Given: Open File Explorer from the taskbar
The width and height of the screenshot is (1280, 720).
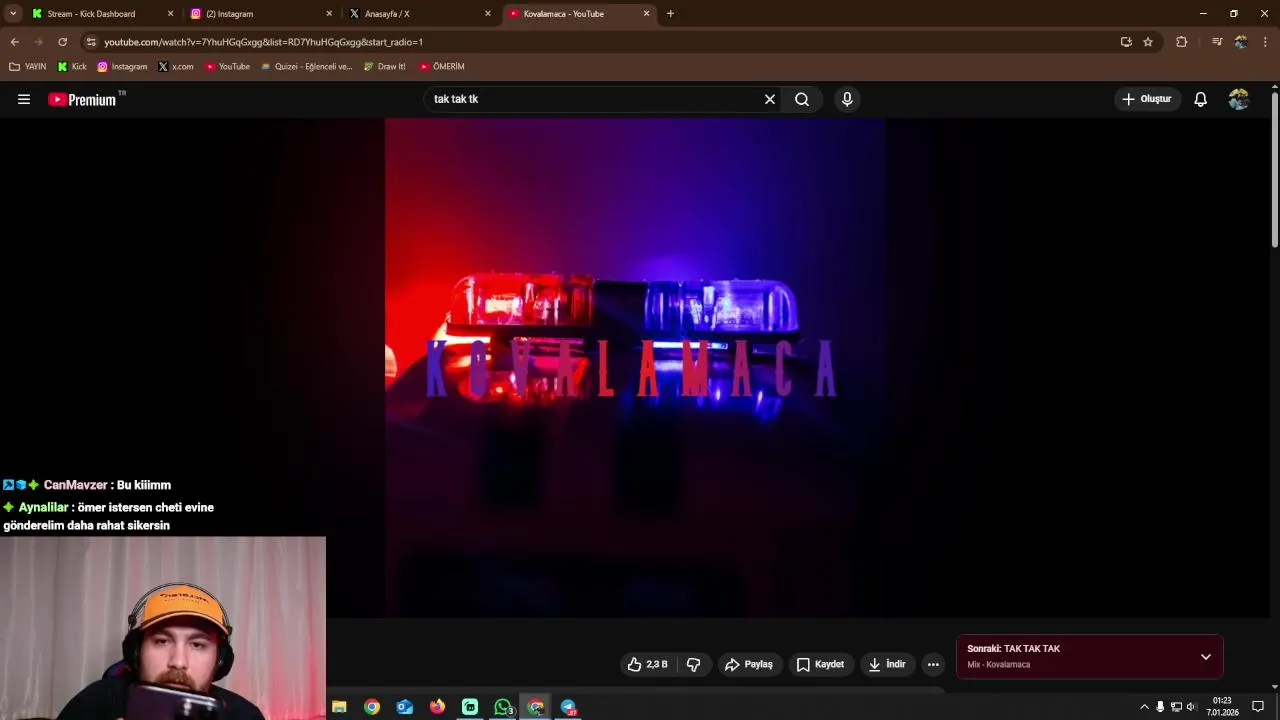Looking at the screenshot, I should point(339,707).
